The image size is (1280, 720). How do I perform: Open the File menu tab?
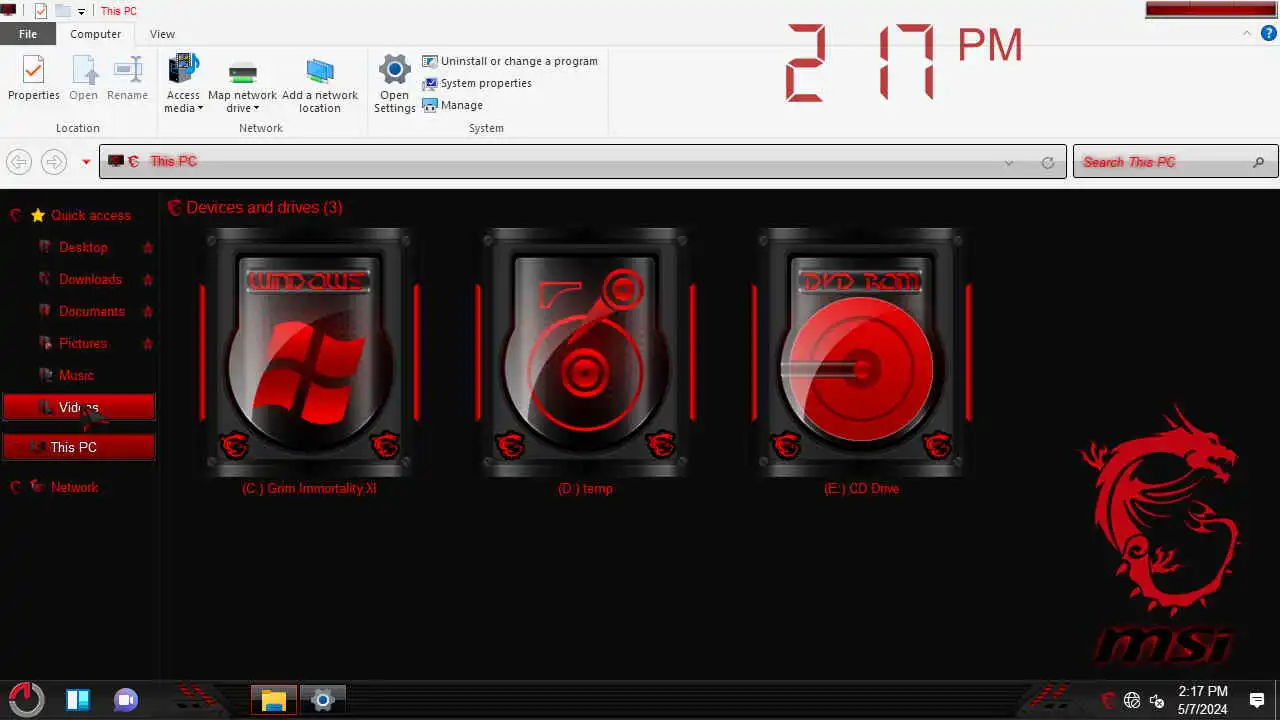point(28,34)
